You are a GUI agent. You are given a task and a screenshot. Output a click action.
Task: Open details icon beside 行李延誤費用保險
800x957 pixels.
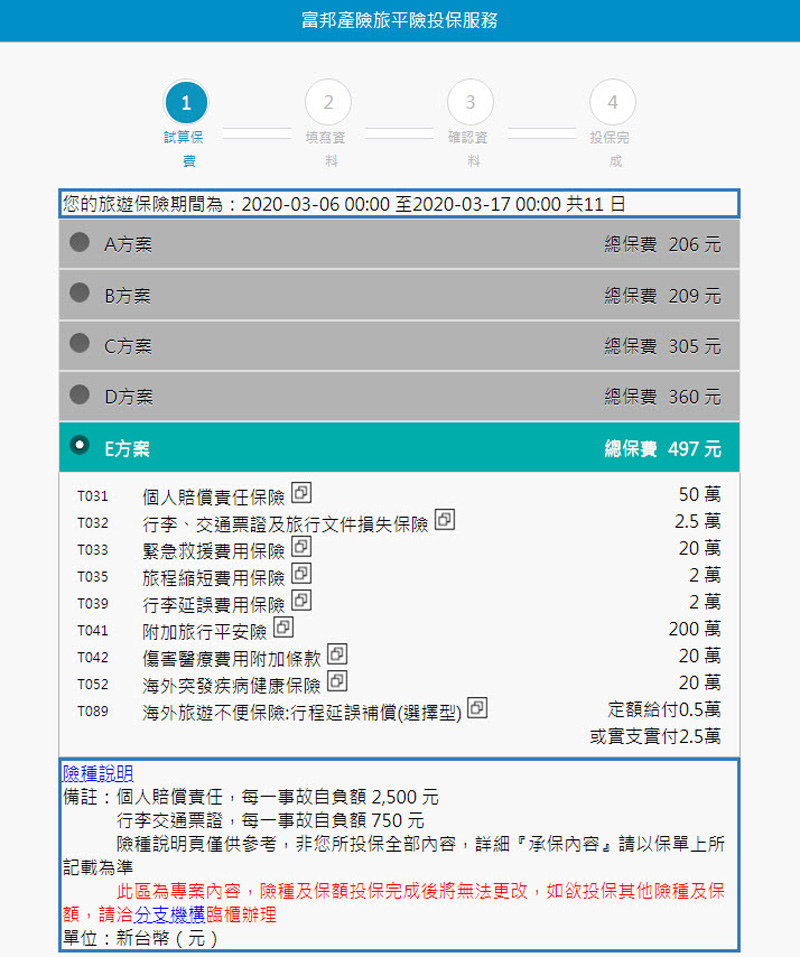click(x=301, y=600)
